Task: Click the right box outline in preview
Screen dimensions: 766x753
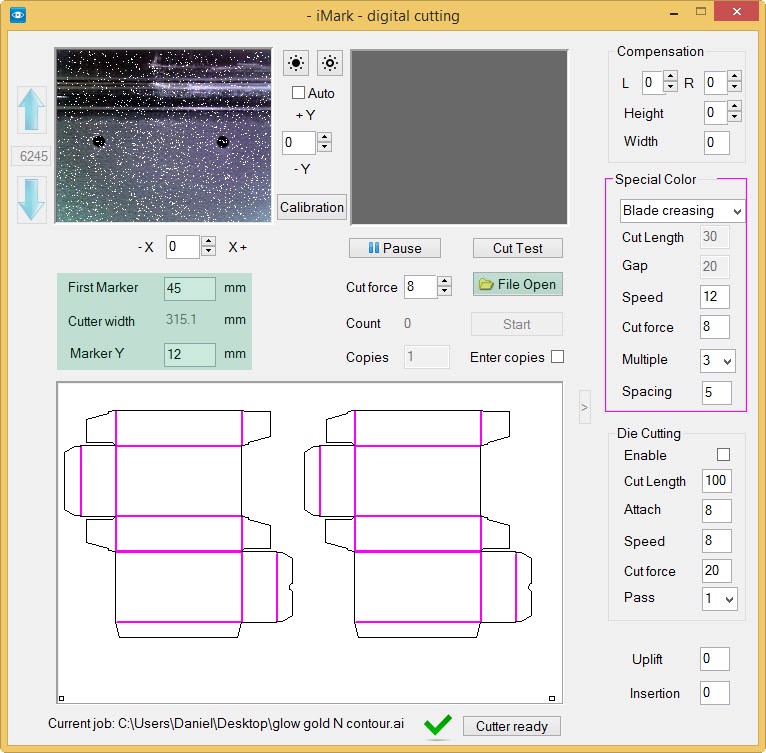Action: click(418, 524)
